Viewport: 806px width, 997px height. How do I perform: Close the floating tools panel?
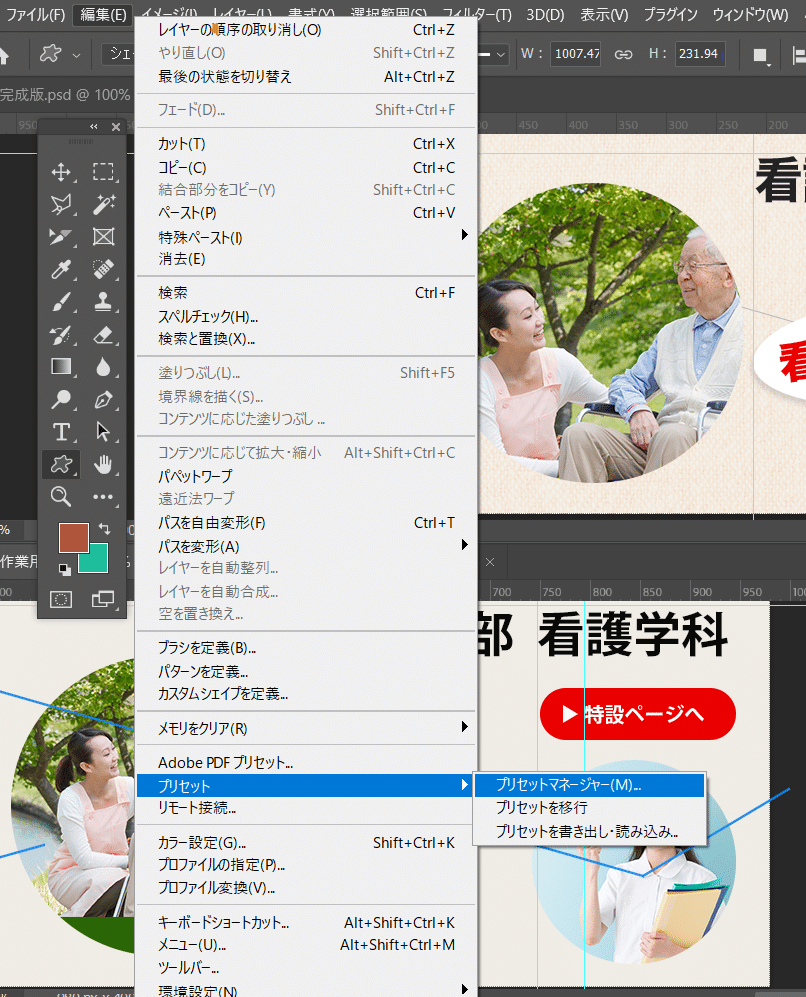point(116,127)
